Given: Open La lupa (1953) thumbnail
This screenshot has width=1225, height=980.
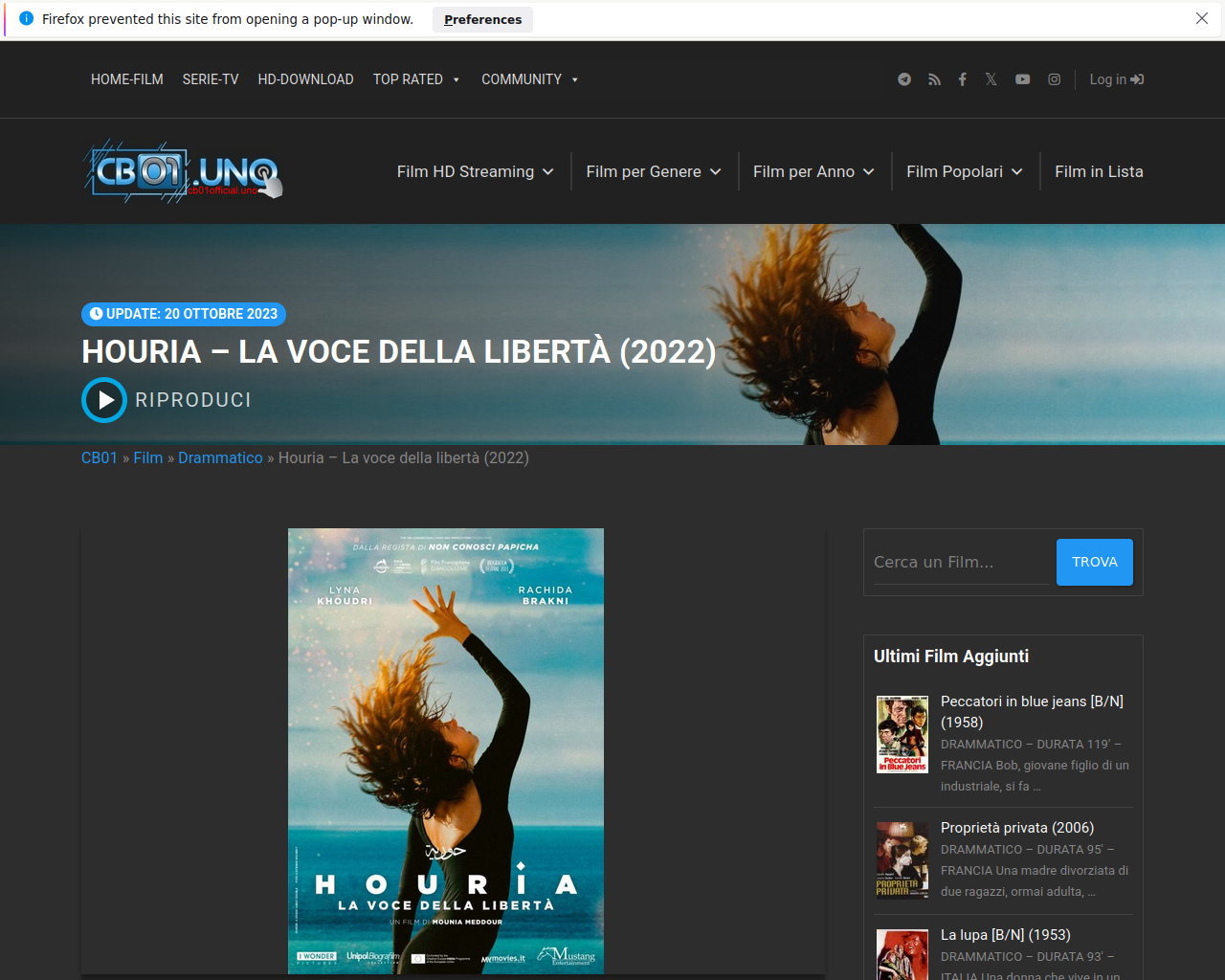Looking at the screenshot, I should (x=902, y=955).
